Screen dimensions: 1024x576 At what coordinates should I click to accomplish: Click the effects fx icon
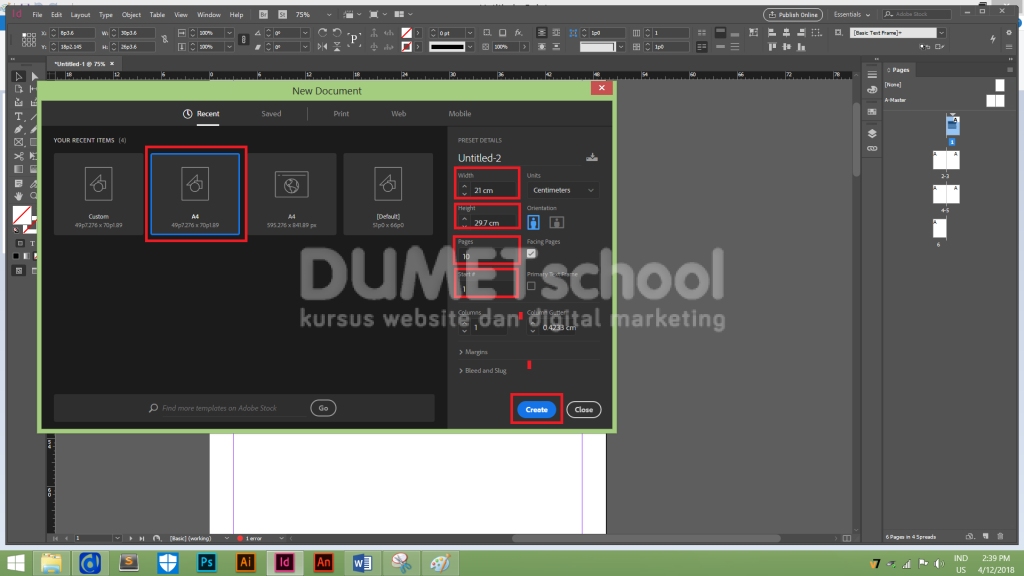[518, 33]
